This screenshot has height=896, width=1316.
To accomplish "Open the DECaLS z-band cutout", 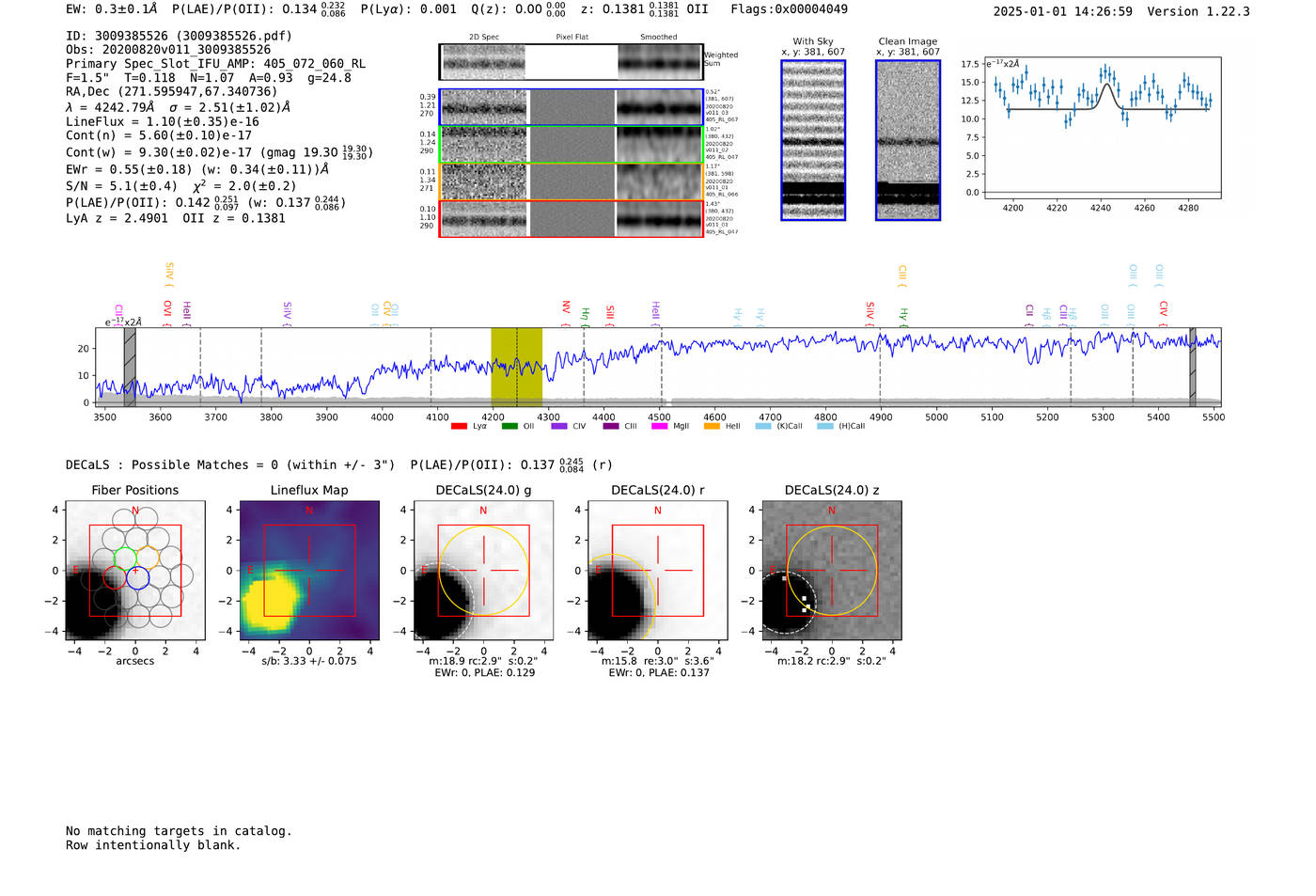I will pyautogui.click(x=832, y=571).
